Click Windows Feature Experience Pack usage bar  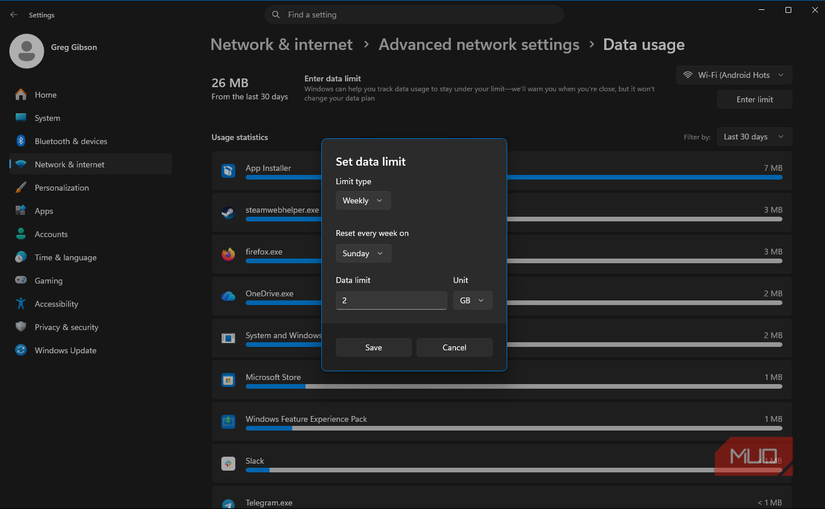click(x=514, y=428)
